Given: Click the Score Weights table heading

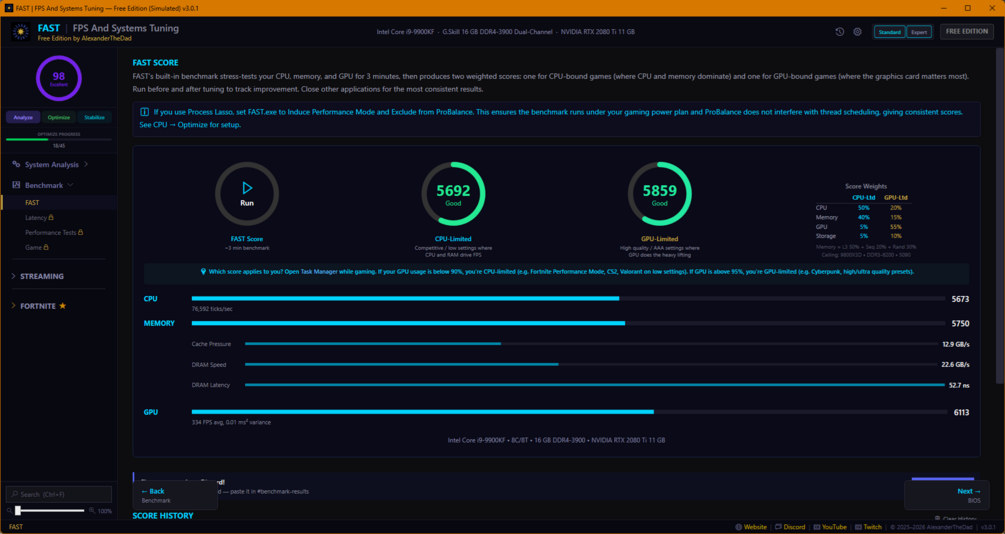Looking at the screenshot, I should [x=866, y=187].
